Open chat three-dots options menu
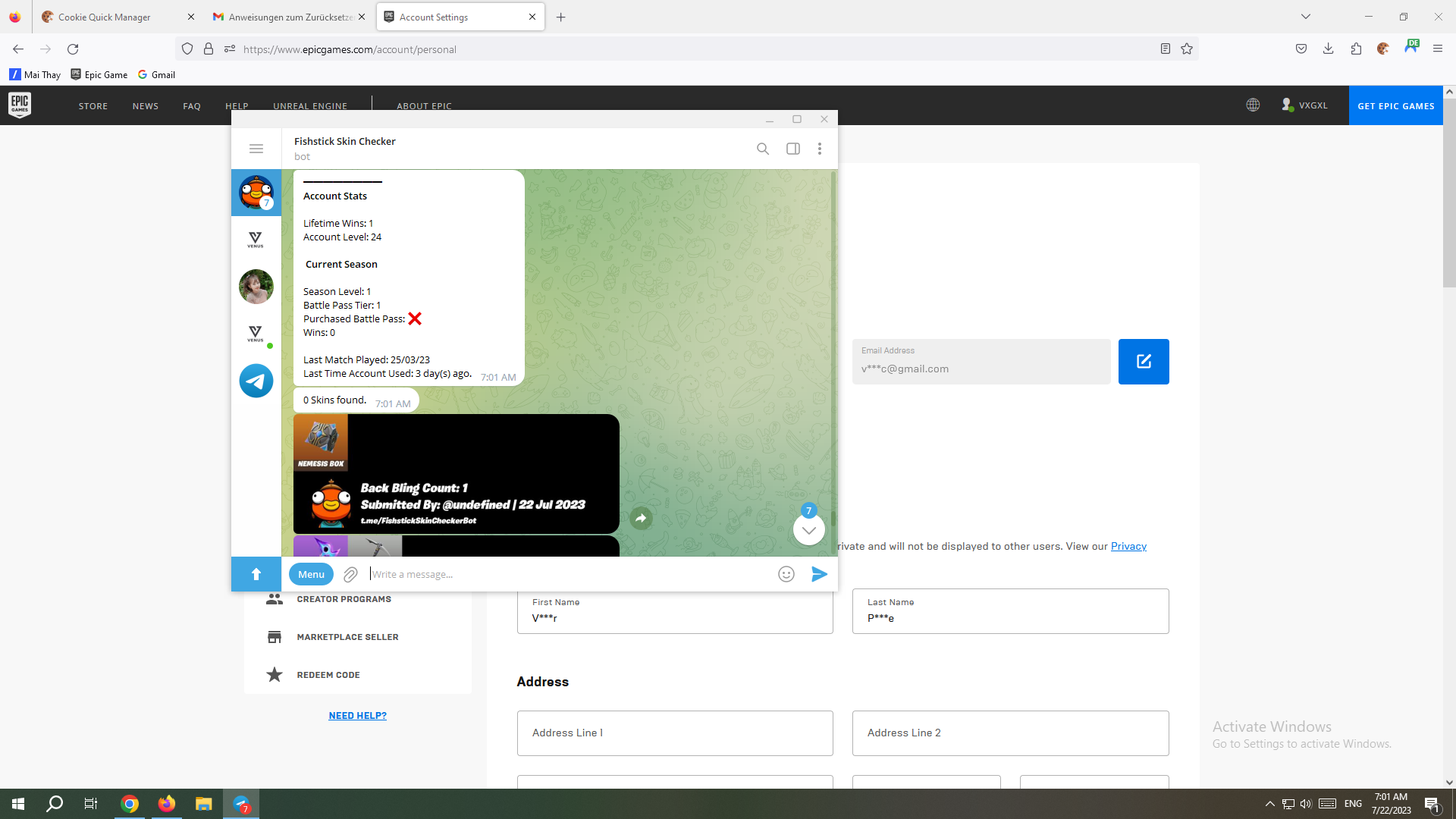Viewport: 1456px width, 819px height. tap(820, 149)
